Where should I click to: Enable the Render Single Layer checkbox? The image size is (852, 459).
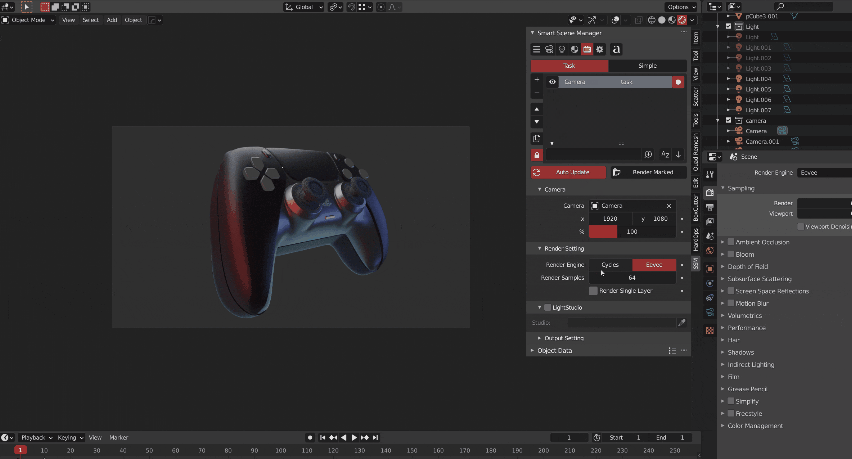point(593,291)
